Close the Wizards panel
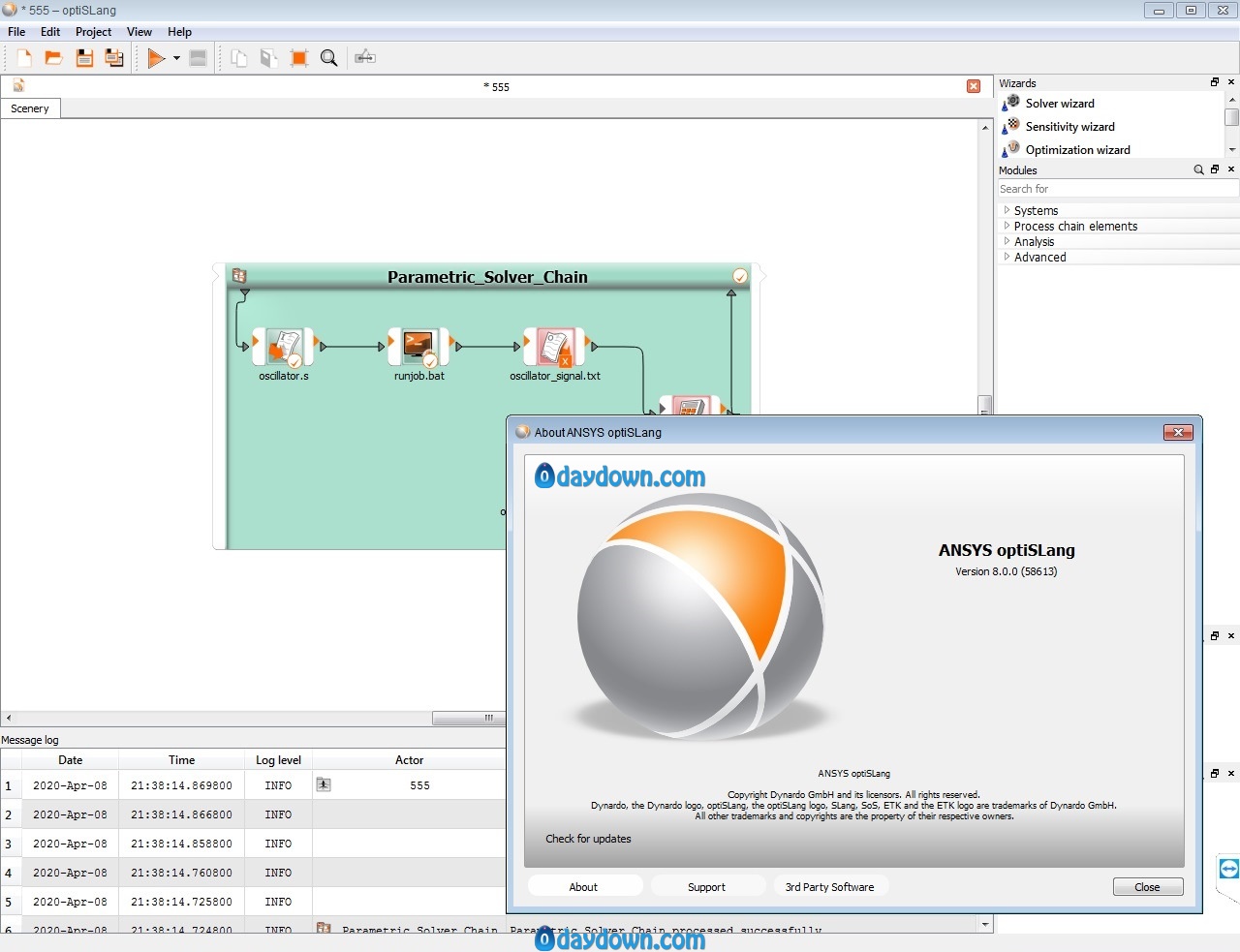 [1231, 82]
